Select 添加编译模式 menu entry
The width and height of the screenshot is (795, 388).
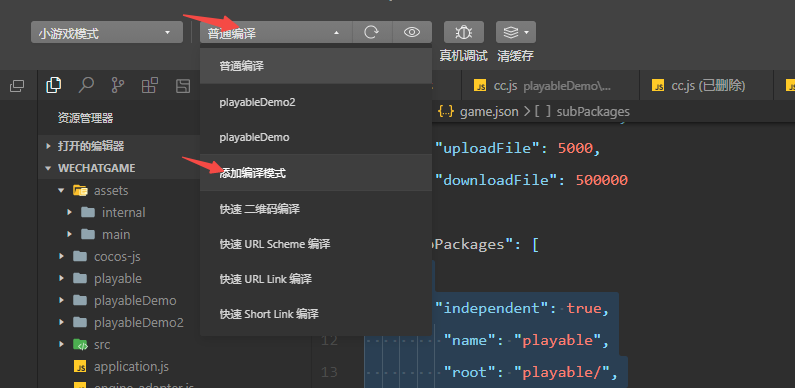tap(316, 173)
